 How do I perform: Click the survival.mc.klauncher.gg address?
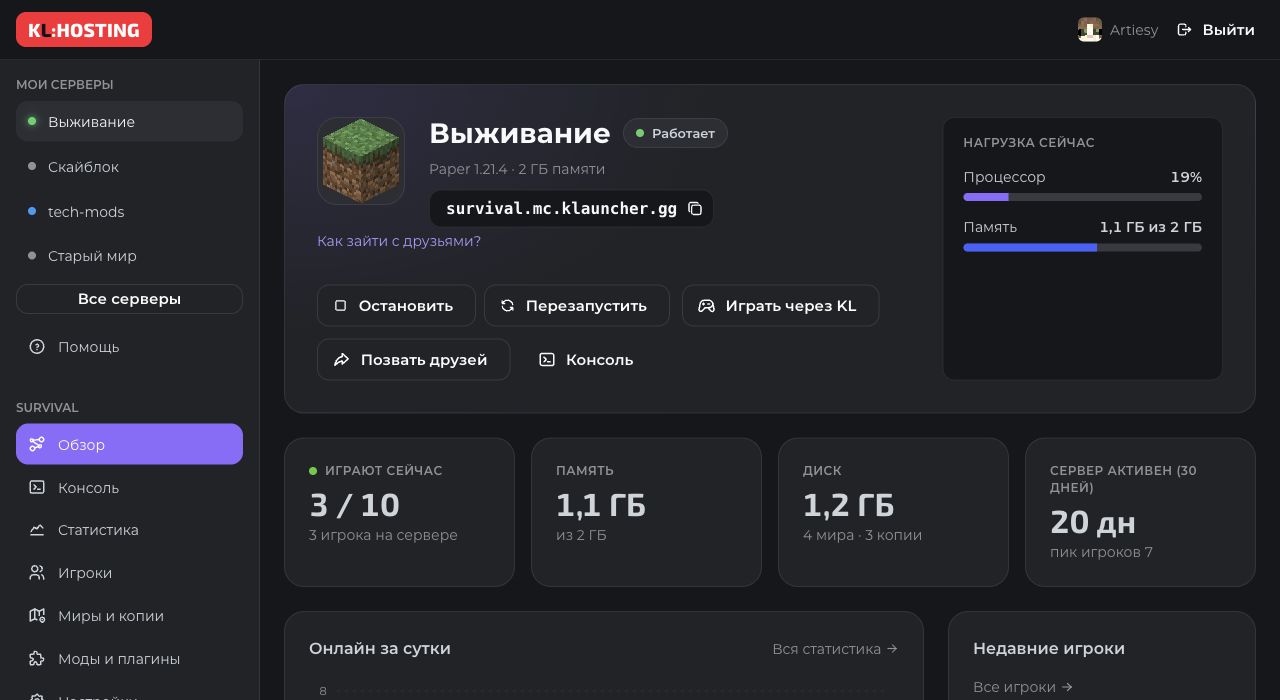pyautogui.click(x=561, y=209)
